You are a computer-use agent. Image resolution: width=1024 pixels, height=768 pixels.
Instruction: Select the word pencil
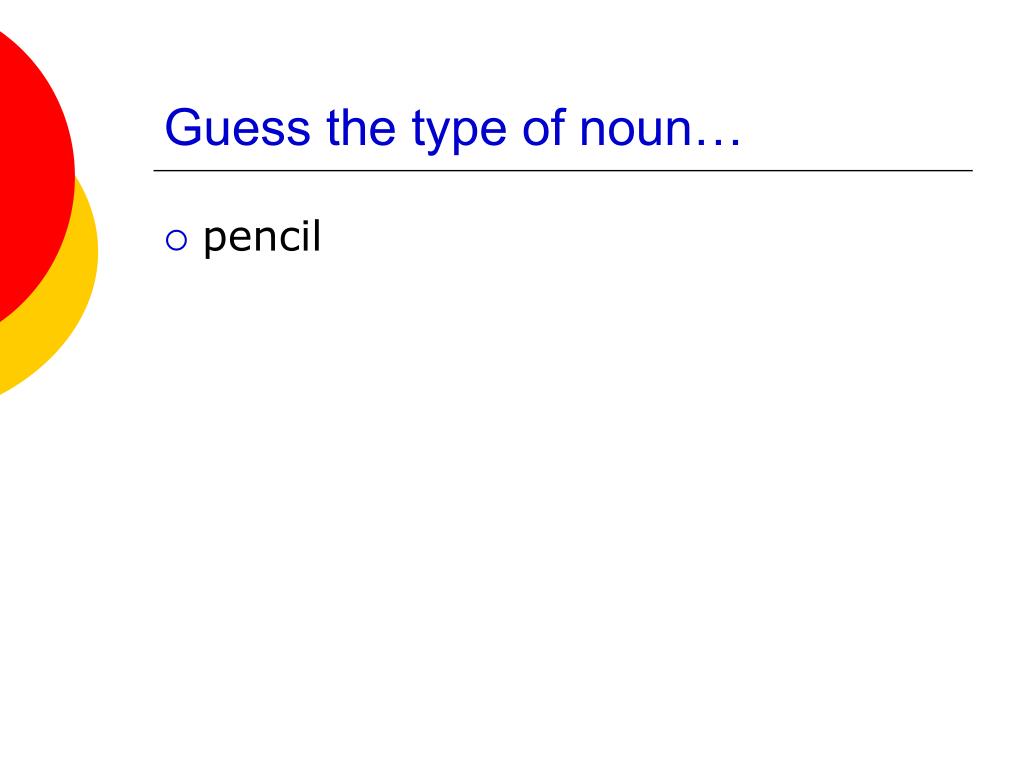tap(262, 238)
